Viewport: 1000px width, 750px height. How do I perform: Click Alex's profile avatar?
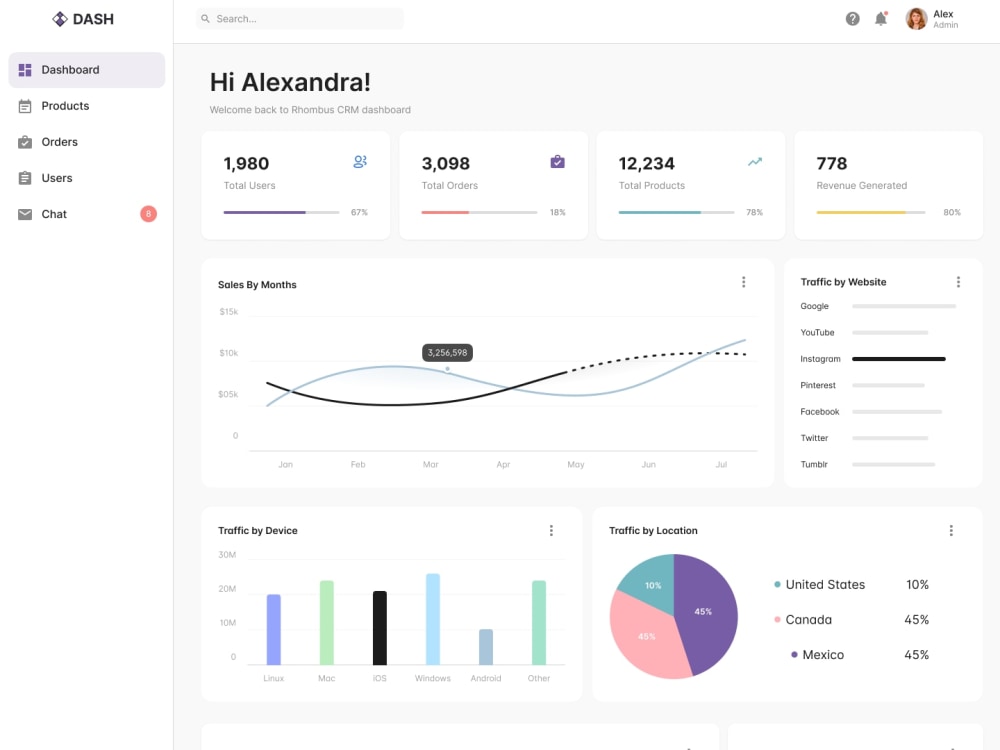[916, 19]
